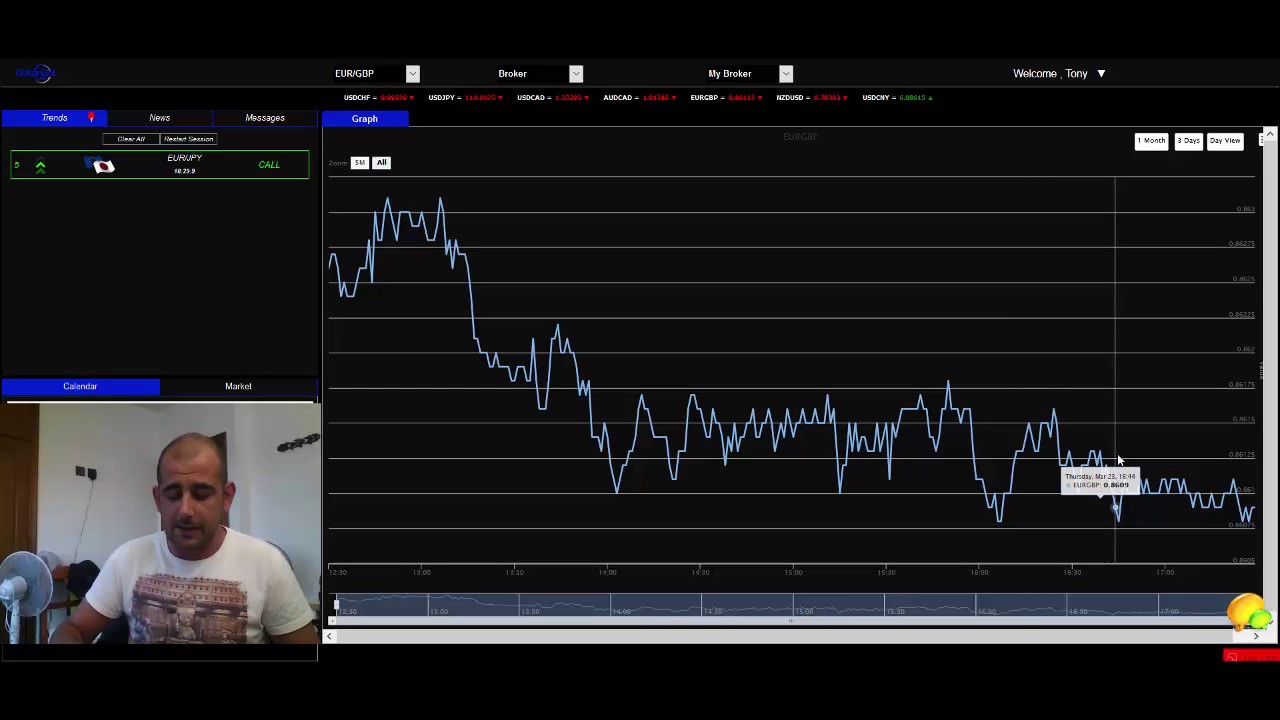Click the right scroll arrow below the chart

[1256, 636]
